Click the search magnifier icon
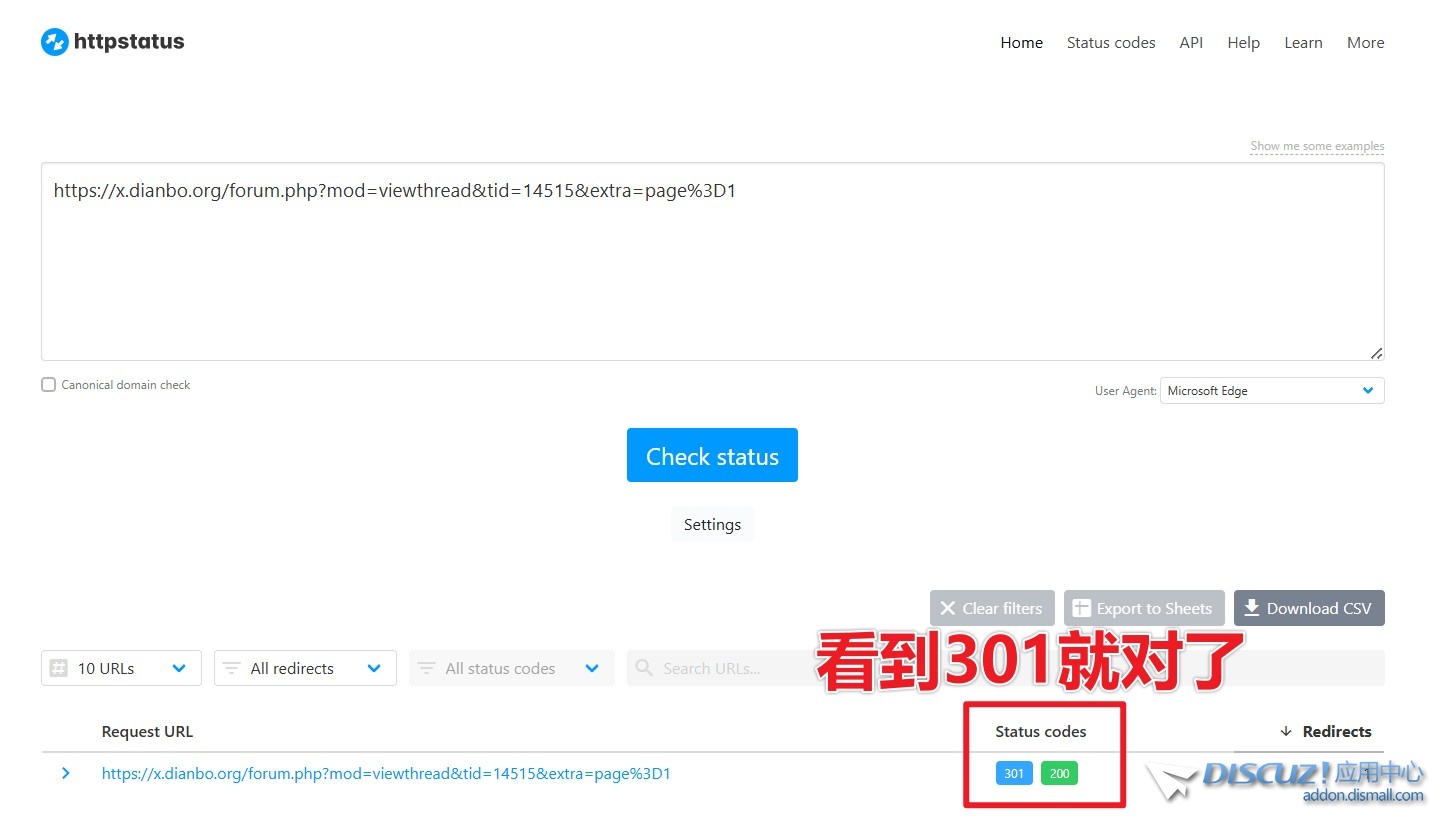 (645, 668)
